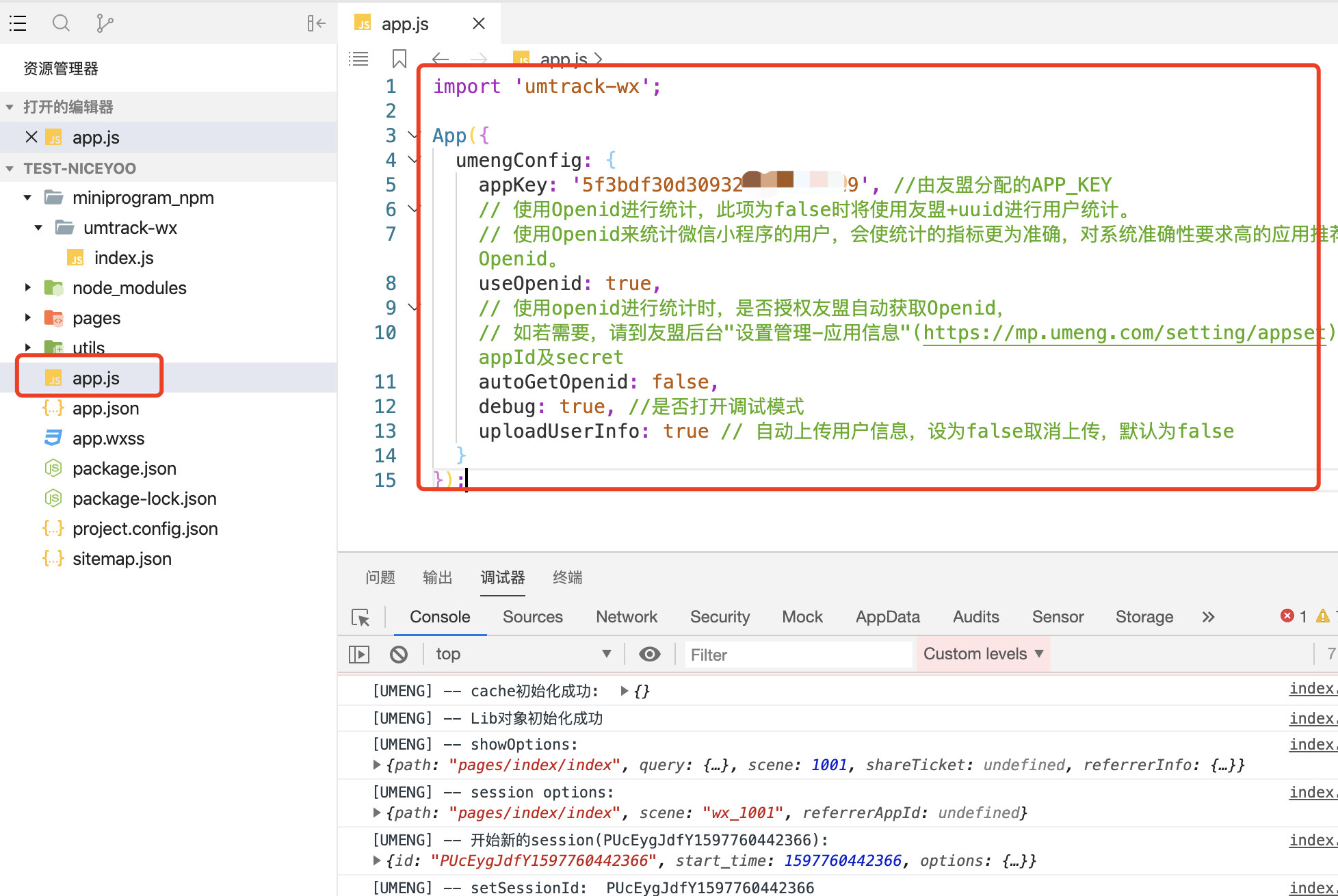Select the Storage devtools tab
The height and width of the screenshot is (896, 1338).
[1144, 617]
